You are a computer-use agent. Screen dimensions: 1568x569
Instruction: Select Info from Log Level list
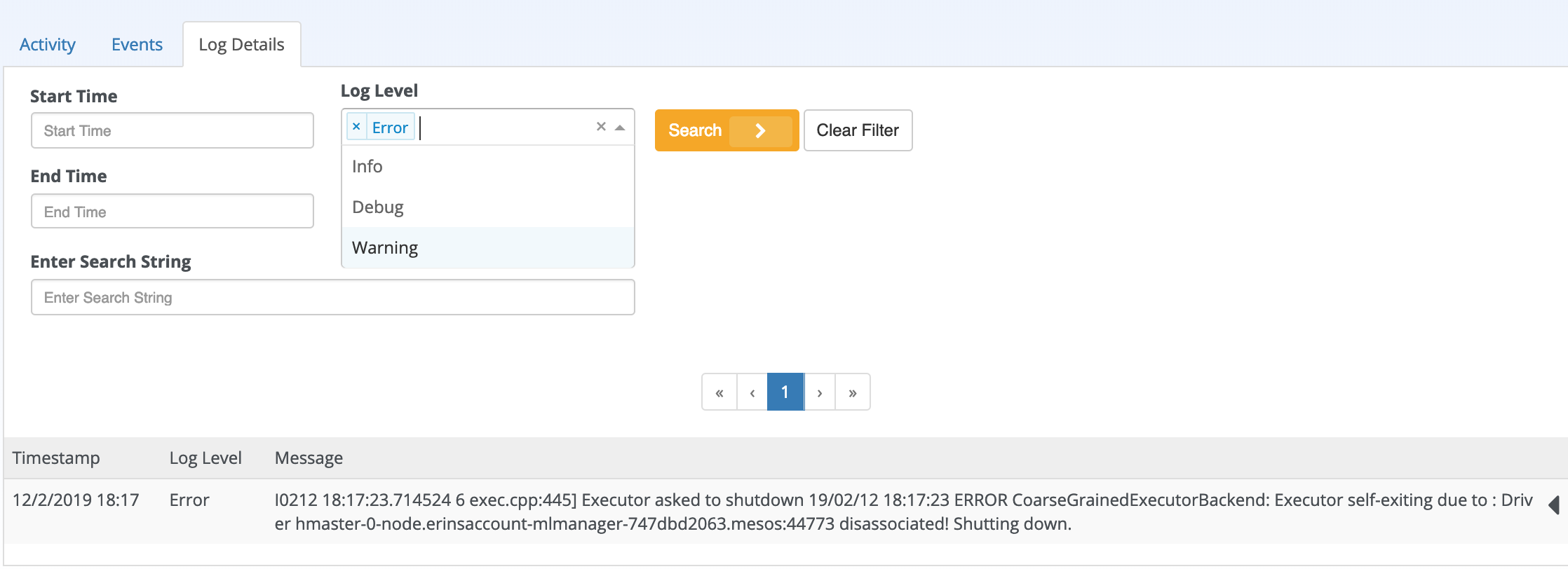[488, 166]
